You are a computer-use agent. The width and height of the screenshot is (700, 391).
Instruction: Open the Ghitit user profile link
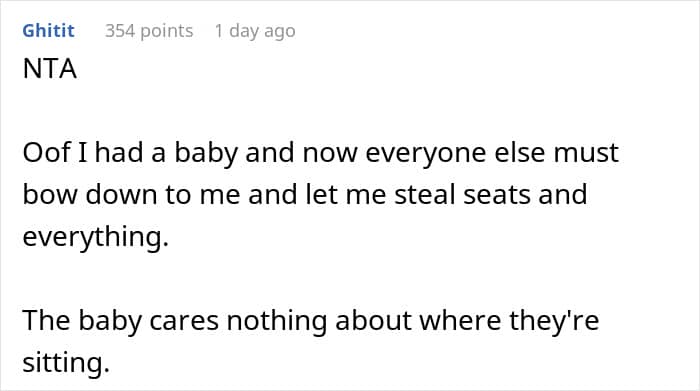coord(48,31)
